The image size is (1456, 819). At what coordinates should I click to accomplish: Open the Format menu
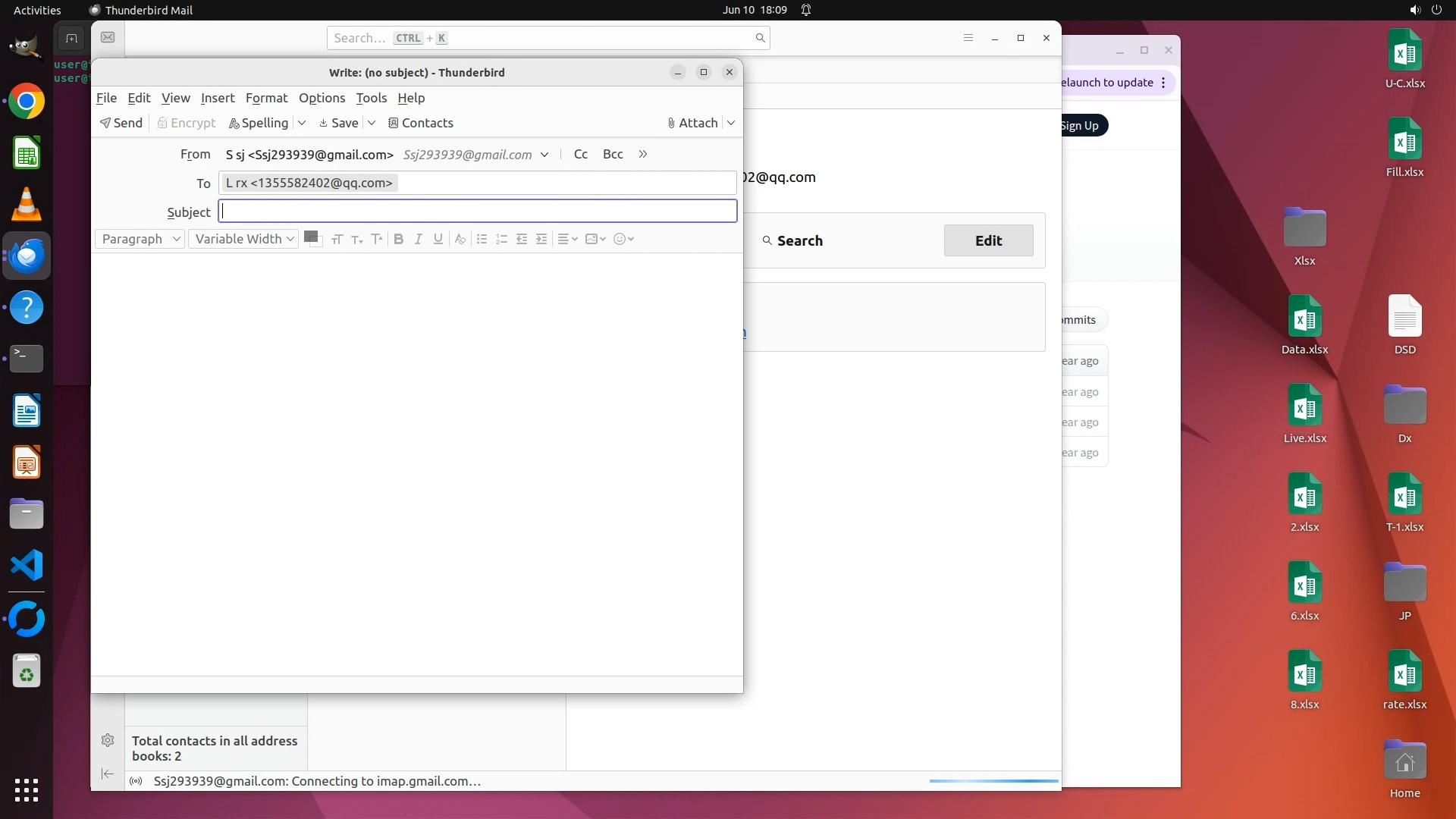266,98
